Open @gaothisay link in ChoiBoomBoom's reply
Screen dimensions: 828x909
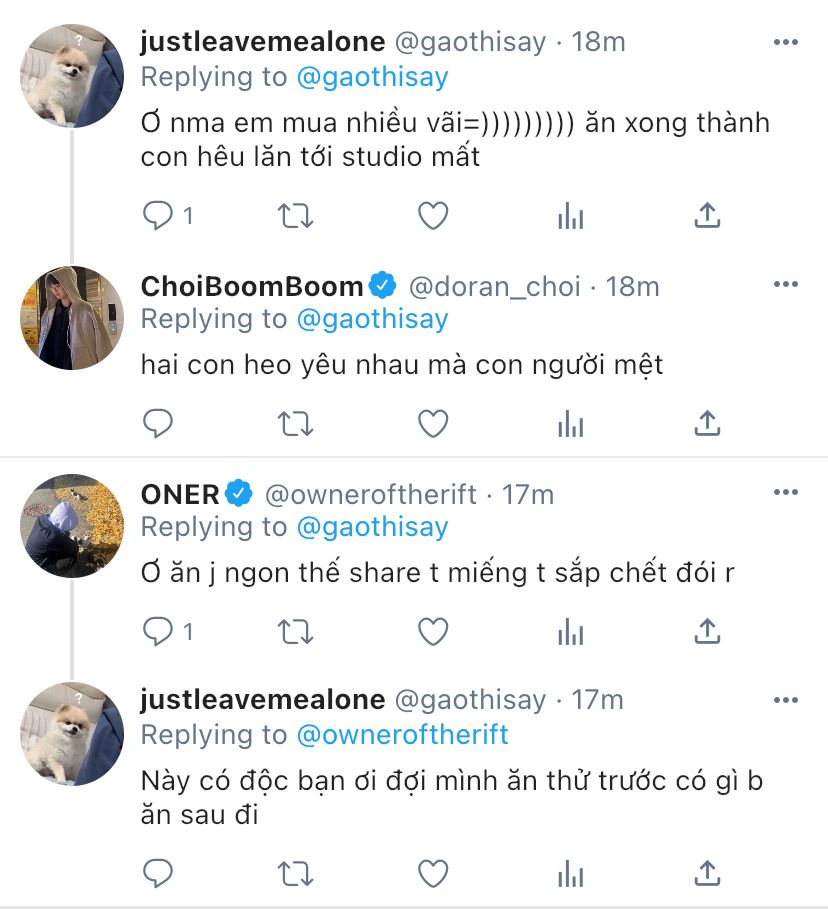(372, 319)
